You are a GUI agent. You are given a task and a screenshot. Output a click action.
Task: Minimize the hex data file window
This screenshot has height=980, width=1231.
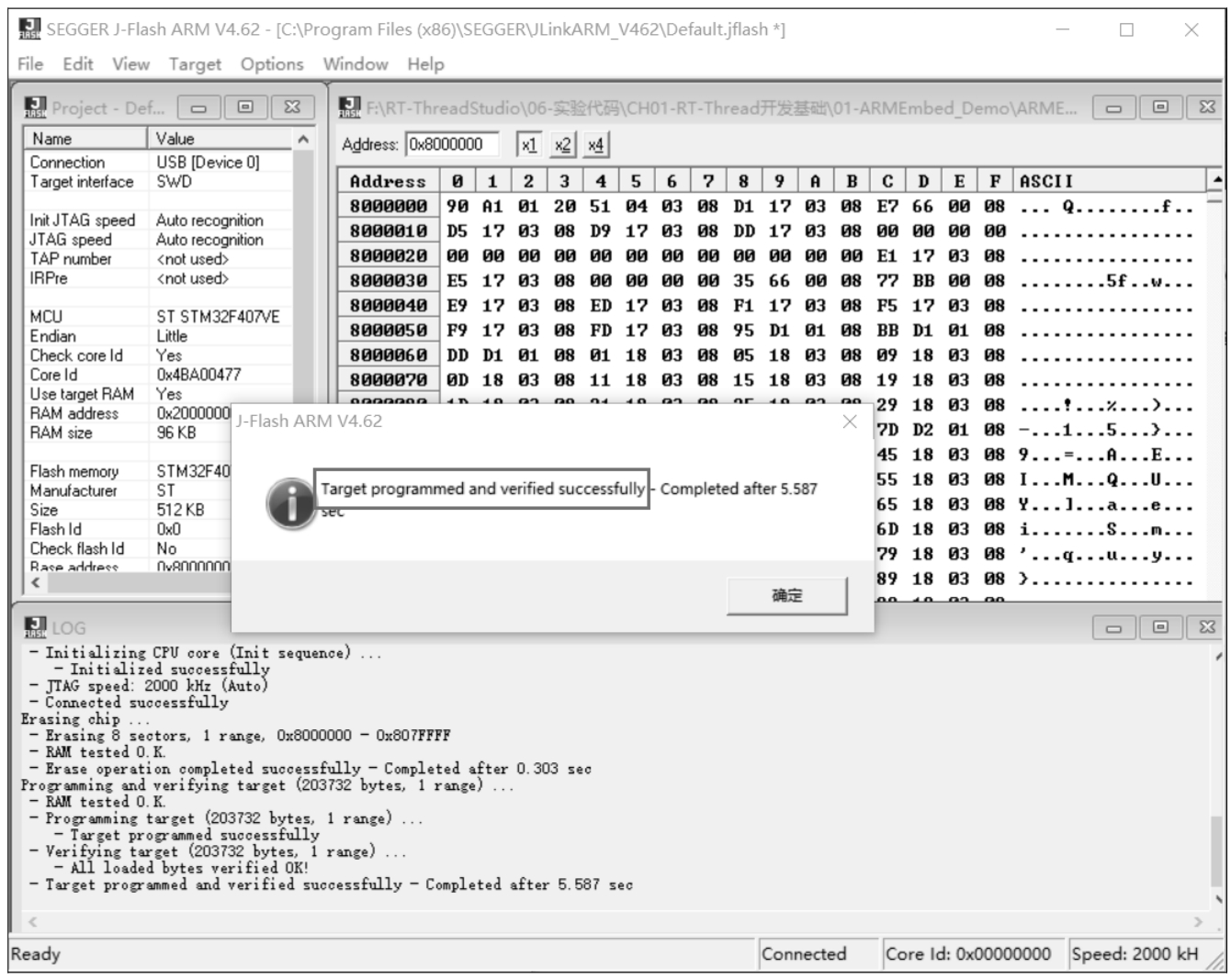(1113, 107)
